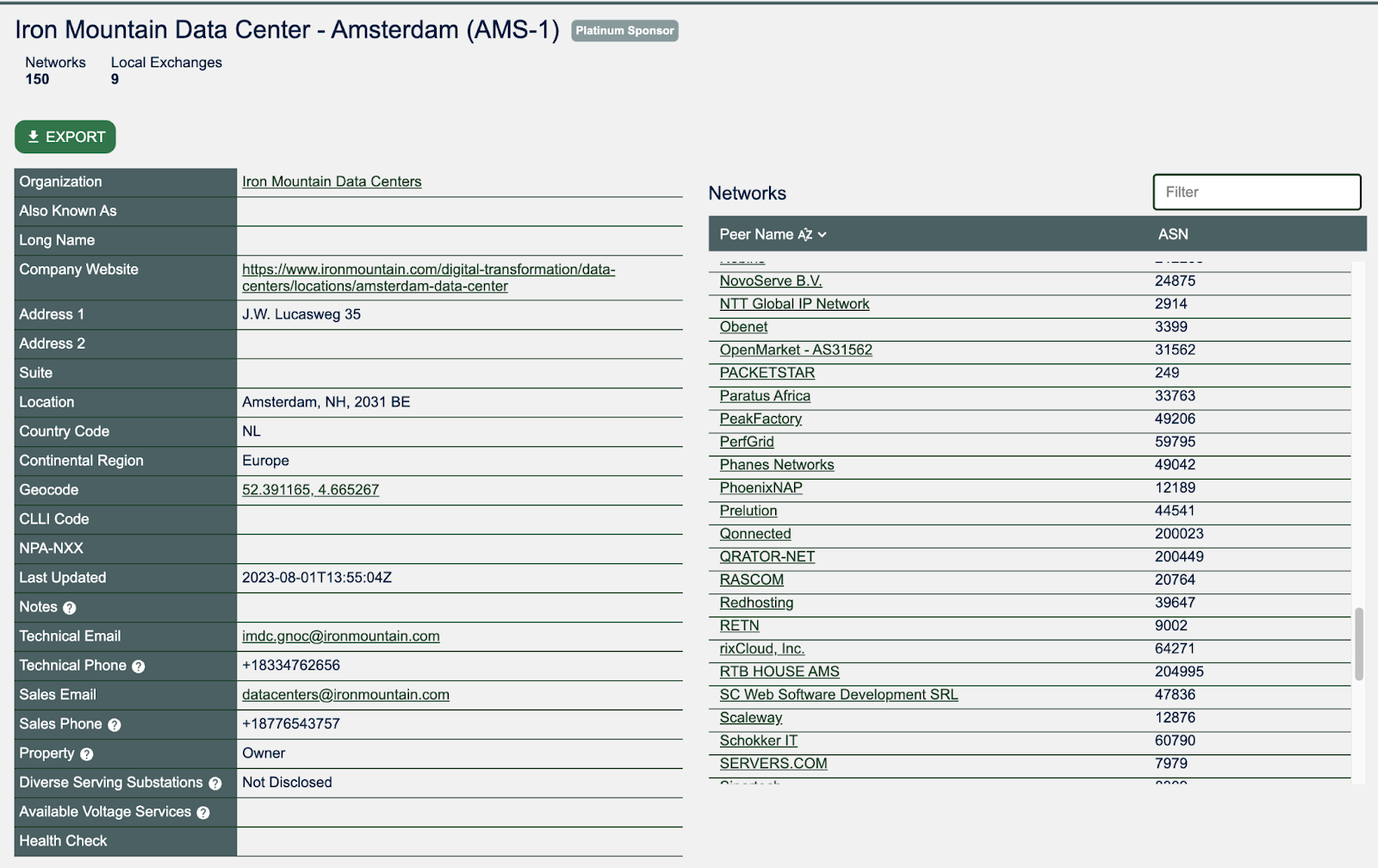Select the Local Exchanges count 9
Screen dimensions: 1378x868
[115, 79]
